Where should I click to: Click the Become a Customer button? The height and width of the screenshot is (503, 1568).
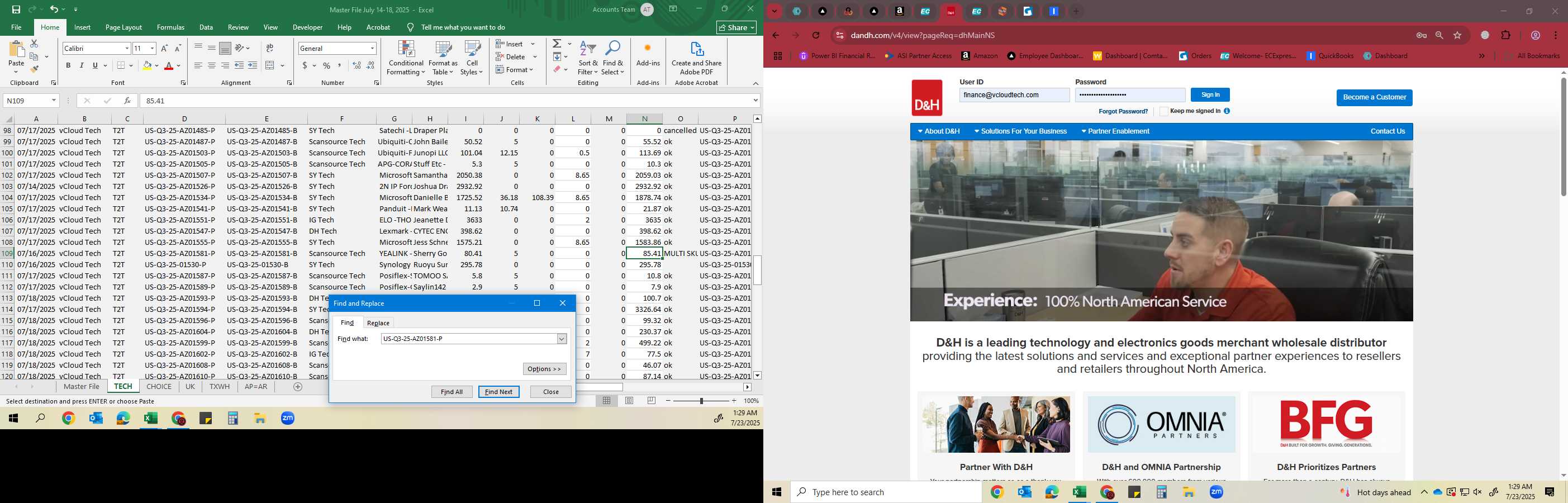click(1374, 97)
